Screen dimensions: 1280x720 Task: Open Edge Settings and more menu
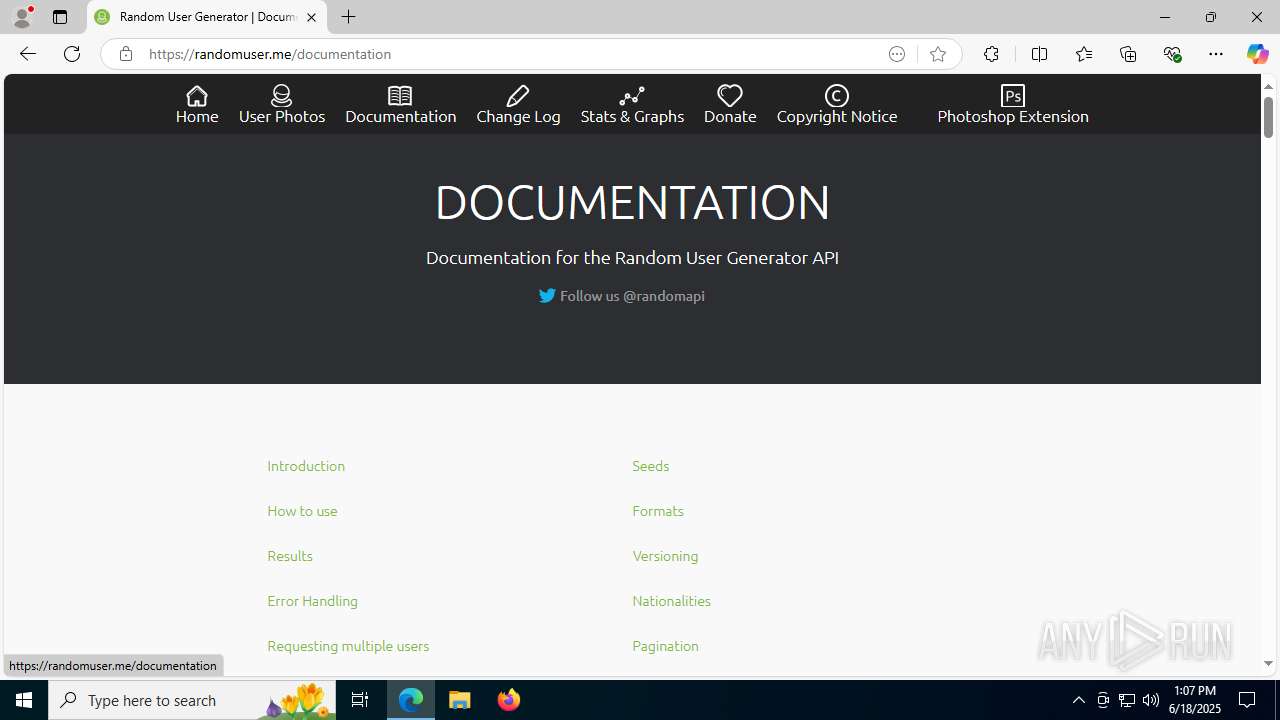pyautogui.click(x=1216, y=54)
